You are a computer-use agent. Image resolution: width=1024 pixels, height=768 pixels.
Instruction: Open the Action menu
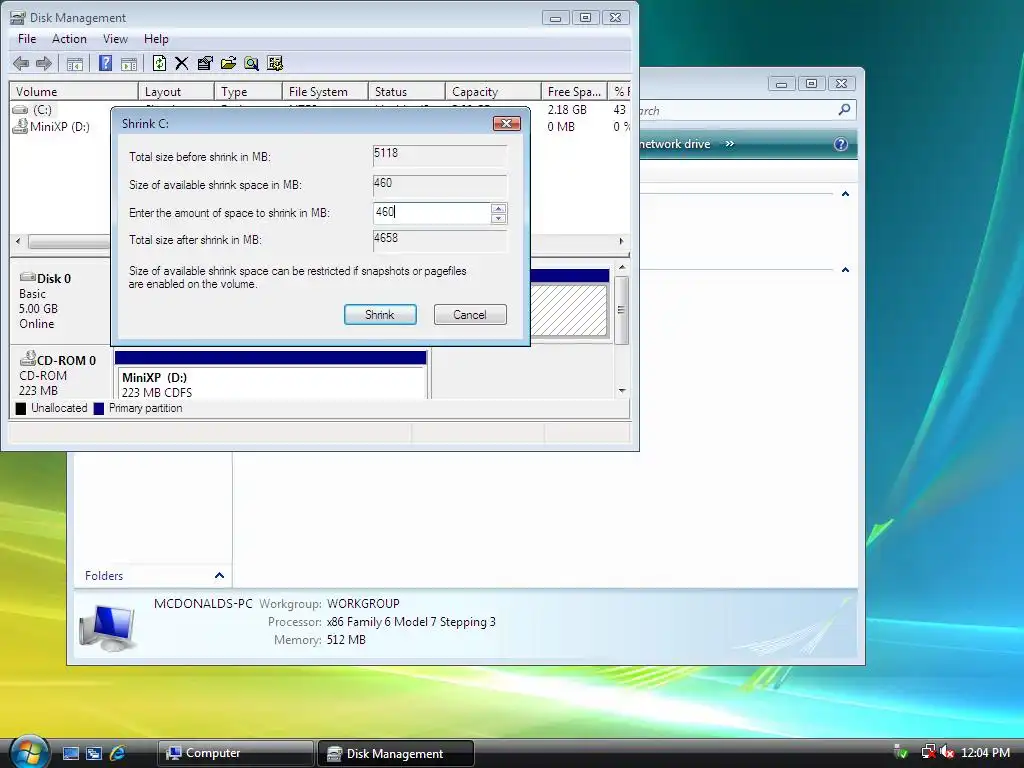tap(69, 39)
